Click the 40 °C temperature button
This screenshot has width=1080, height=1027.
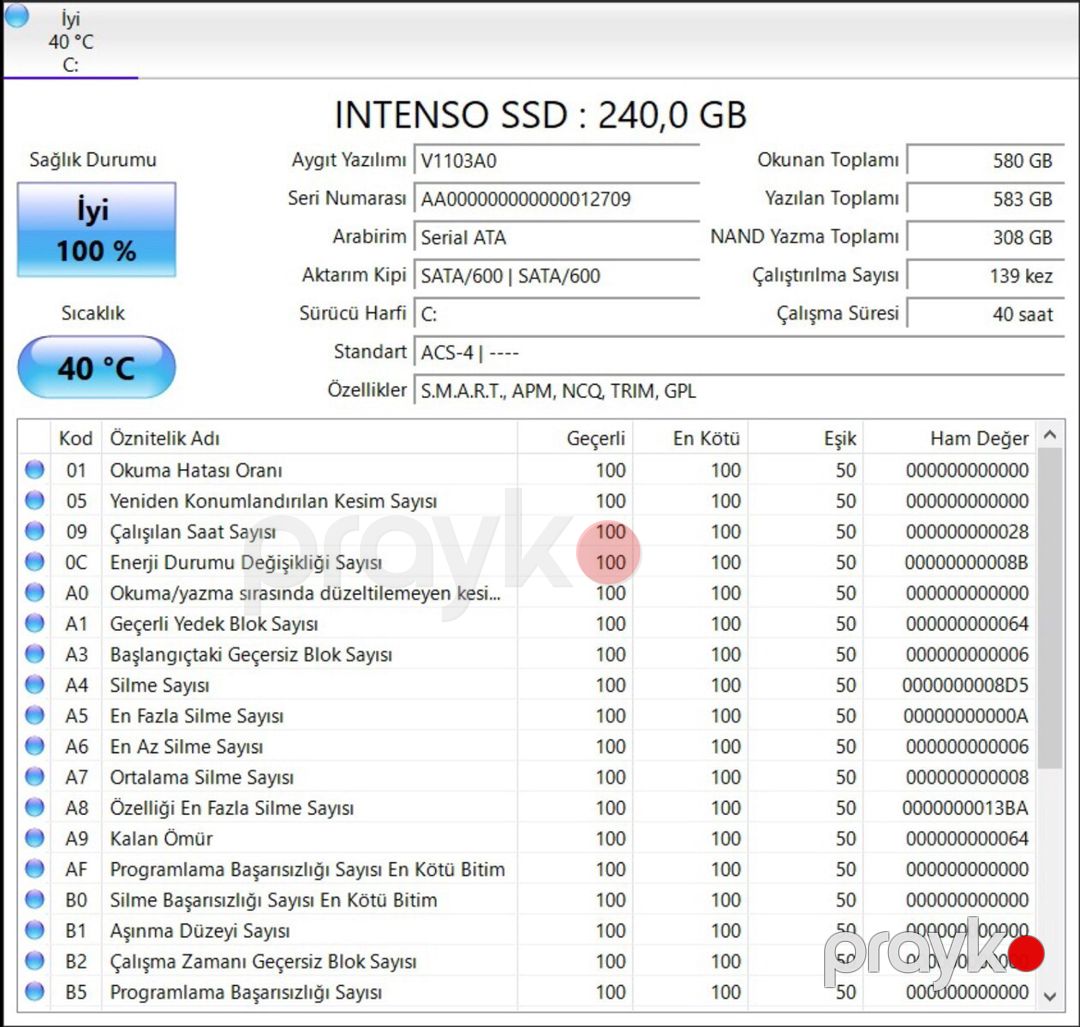pos(96,368)
